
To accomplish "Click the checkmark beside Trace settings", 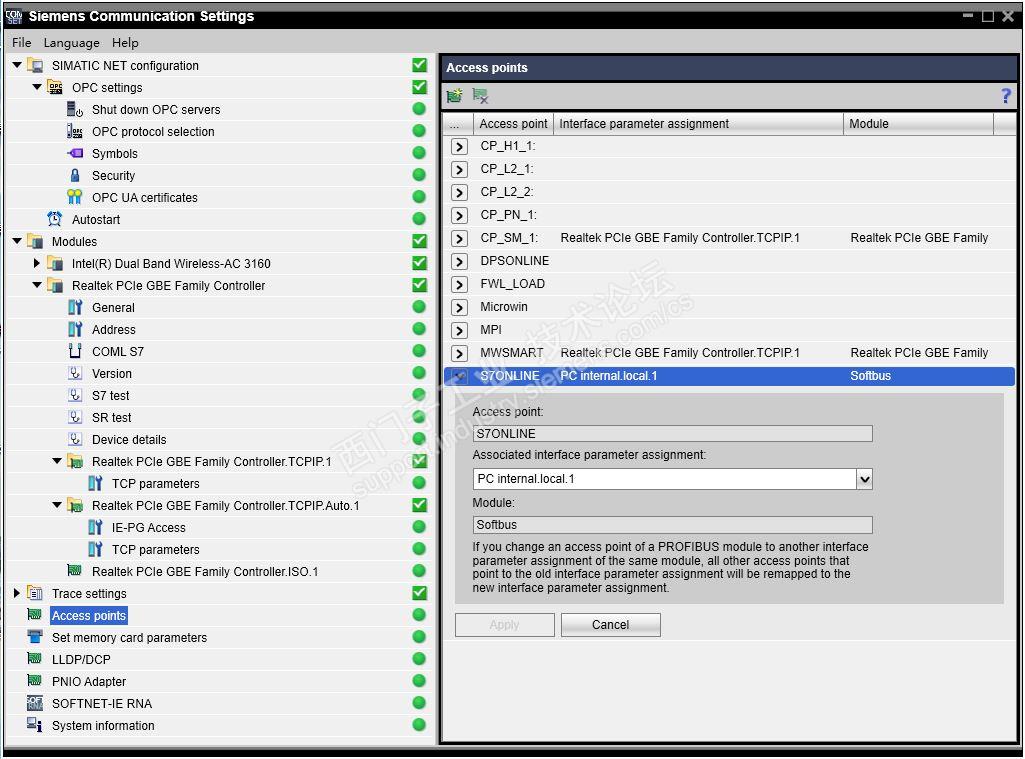I will [x=420, y=593].
